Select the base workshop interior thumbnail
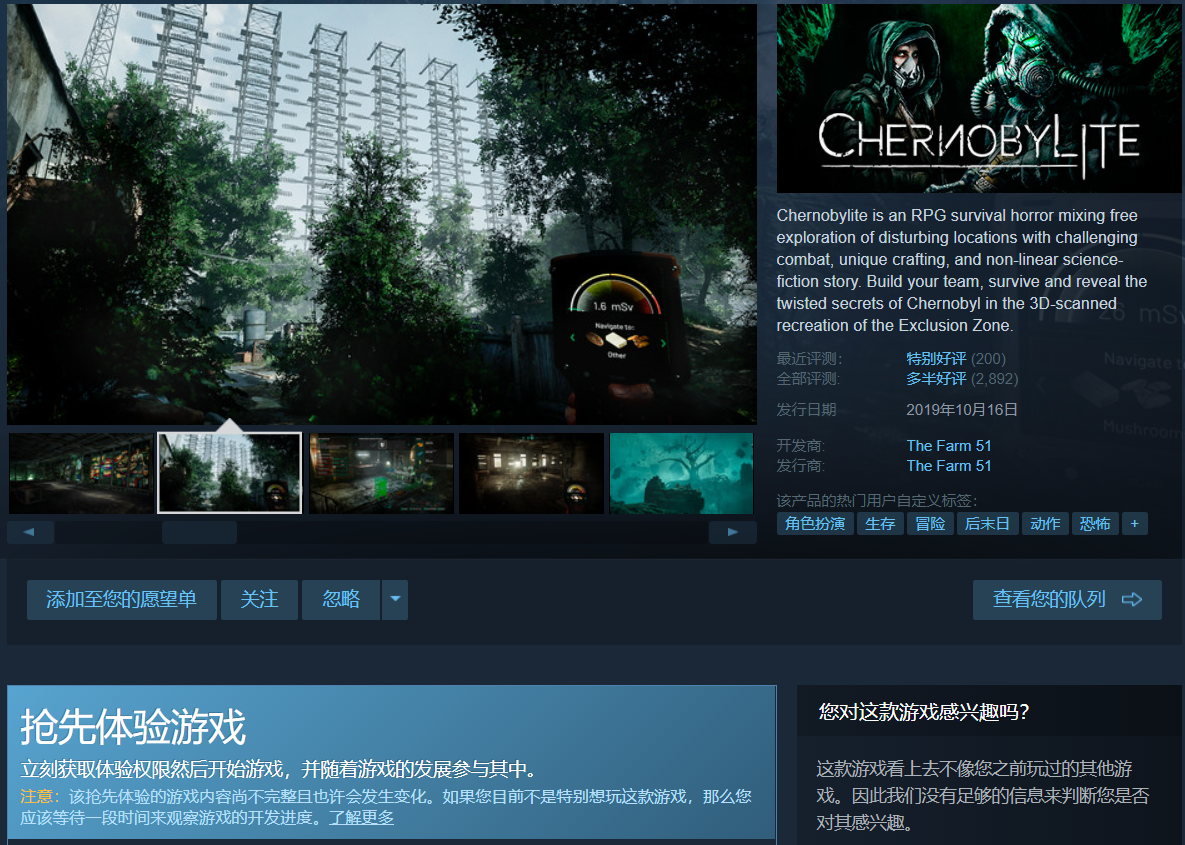The width and height of the screenshot is (1185, 845). pos(382,473)
